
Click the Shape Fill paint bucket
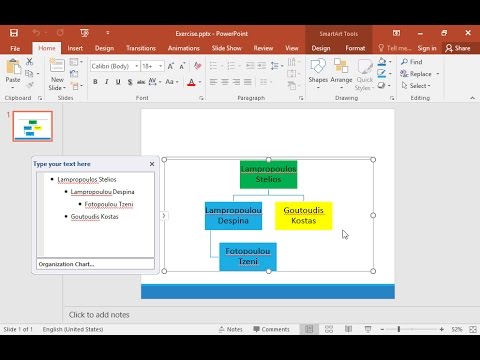tap(382, 62)
